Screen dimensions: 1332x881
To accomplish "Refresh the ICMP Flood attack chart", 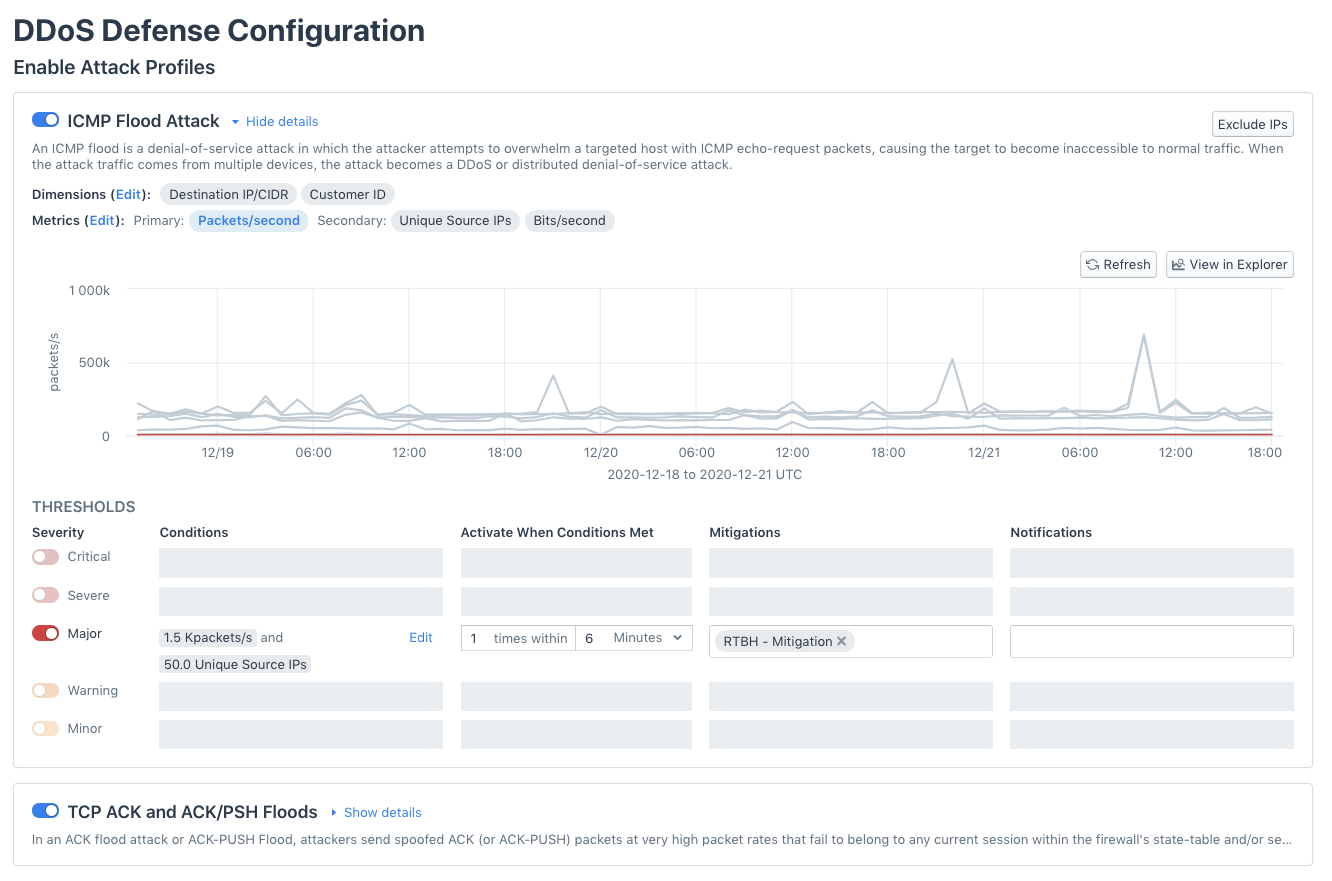I will (x=1117, y=264).
